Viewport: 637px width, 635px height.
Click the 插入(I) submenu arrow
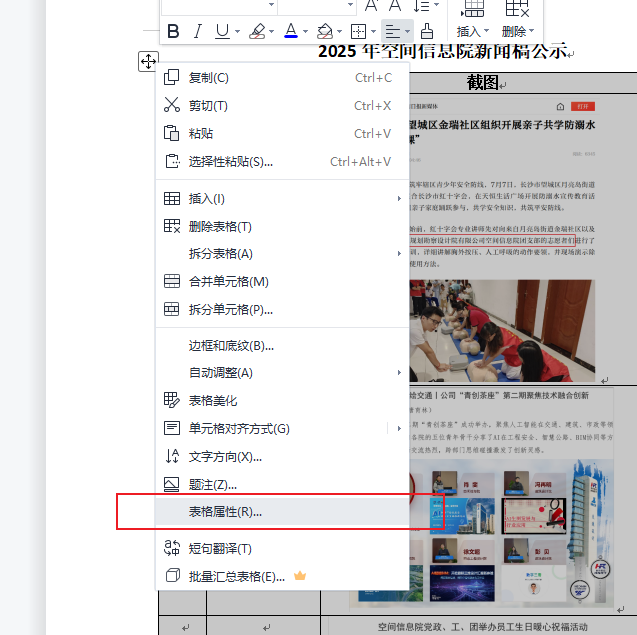pos(399,199)
